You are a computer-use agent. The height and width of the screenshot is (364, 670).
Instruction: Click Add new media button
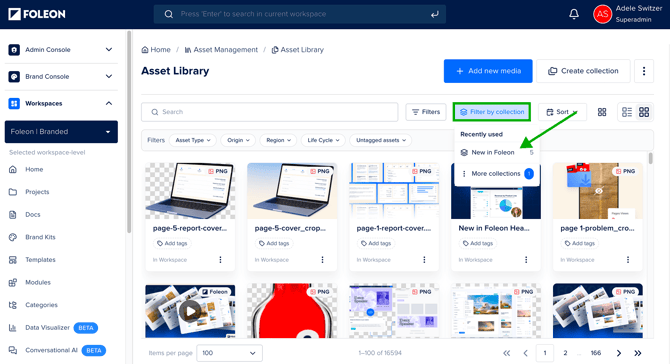(488, 71)
